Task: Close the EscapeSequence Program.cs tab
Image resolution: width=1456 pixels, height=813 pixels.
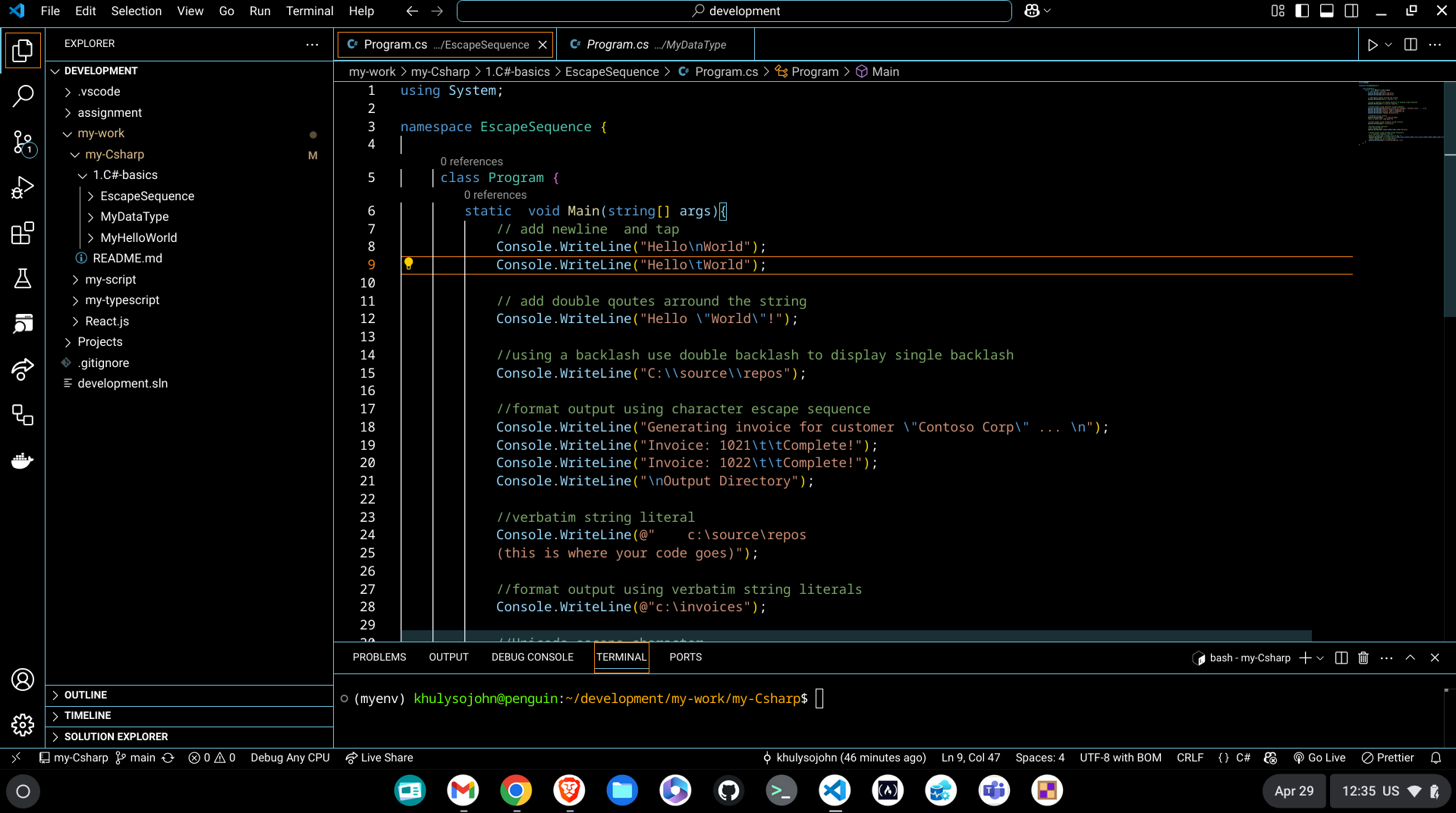Action: click(542, 45)
